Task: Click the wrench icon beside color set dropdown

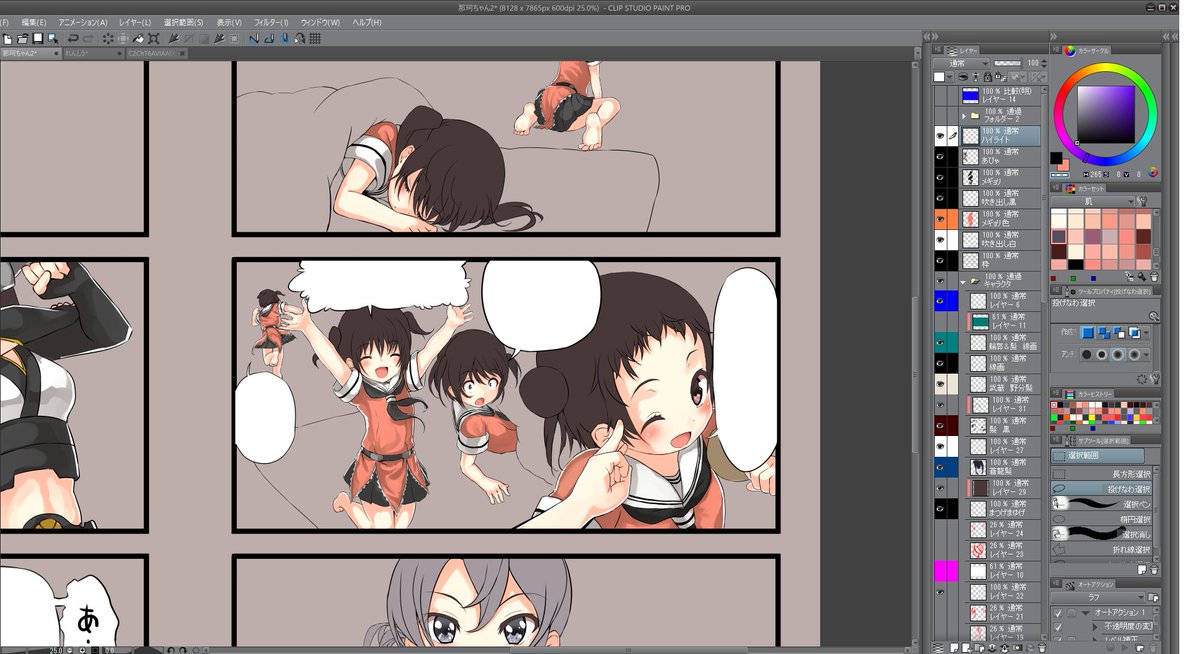Action: [1142, 200]
